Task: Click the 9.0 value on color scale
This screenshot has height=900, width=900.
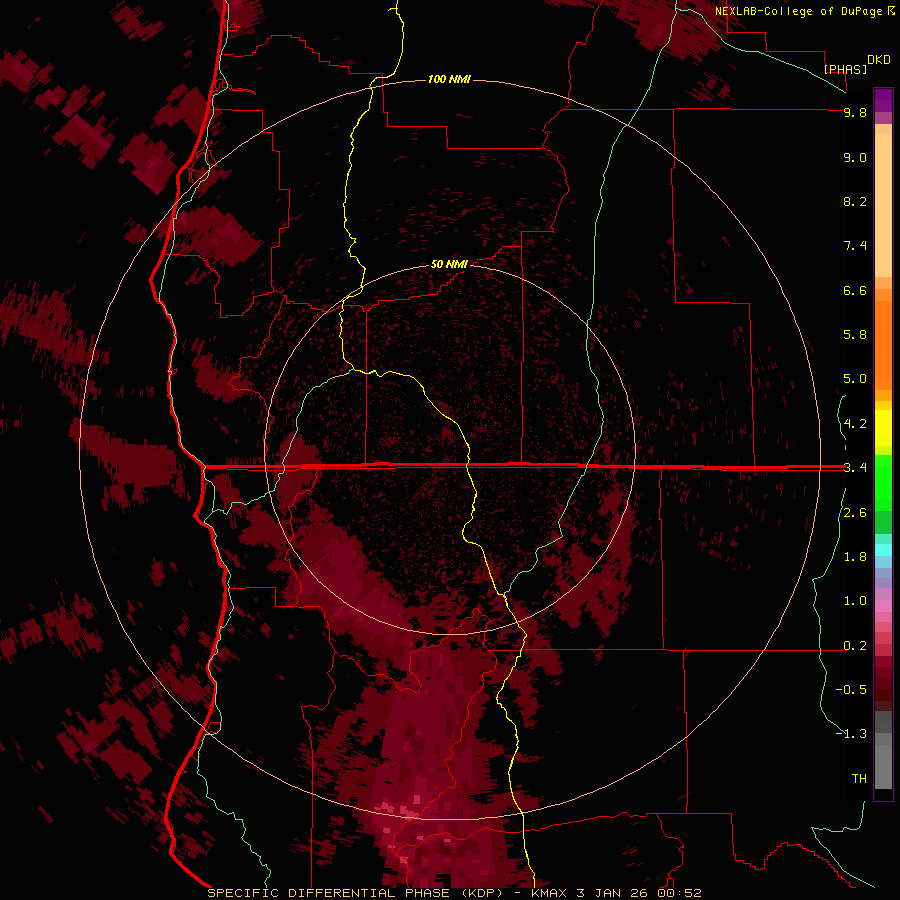Action: coord(855,157)
